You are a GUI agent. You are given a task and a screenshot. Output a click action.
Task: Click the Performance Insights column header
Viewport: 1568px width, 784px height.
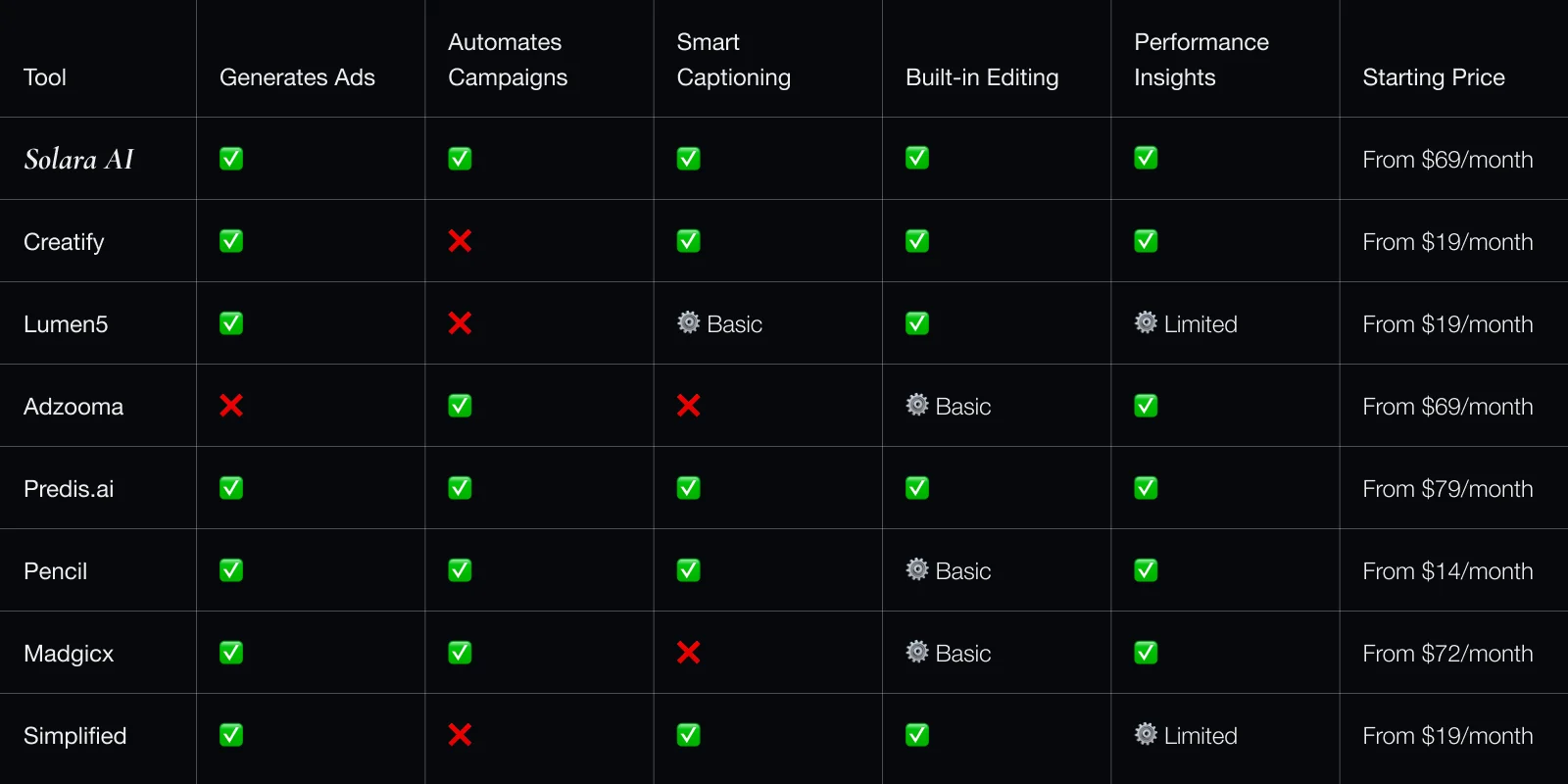(x=1200, y=60)
